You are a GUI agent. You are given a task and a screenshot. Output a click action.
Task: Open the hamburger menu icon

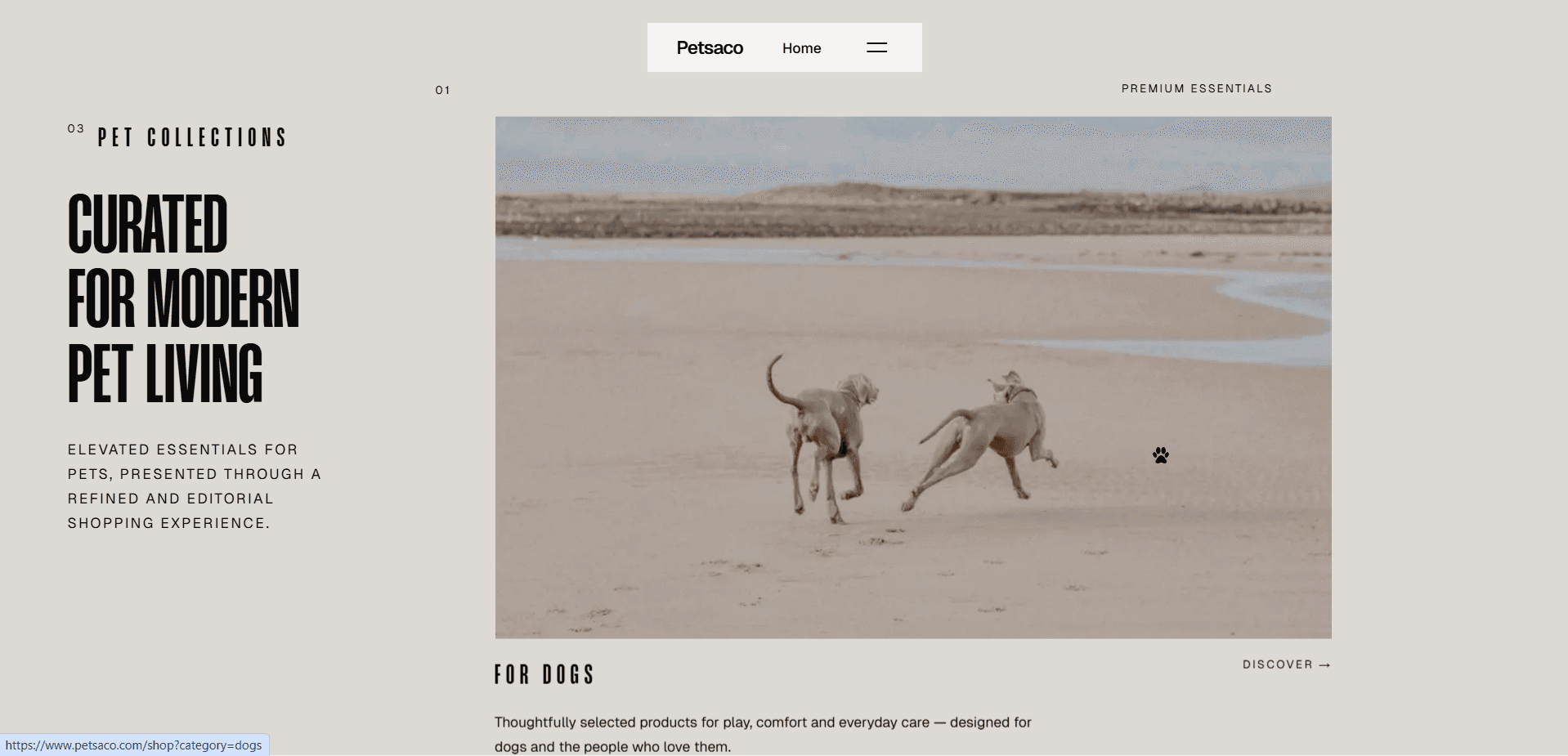coord(876,47)
